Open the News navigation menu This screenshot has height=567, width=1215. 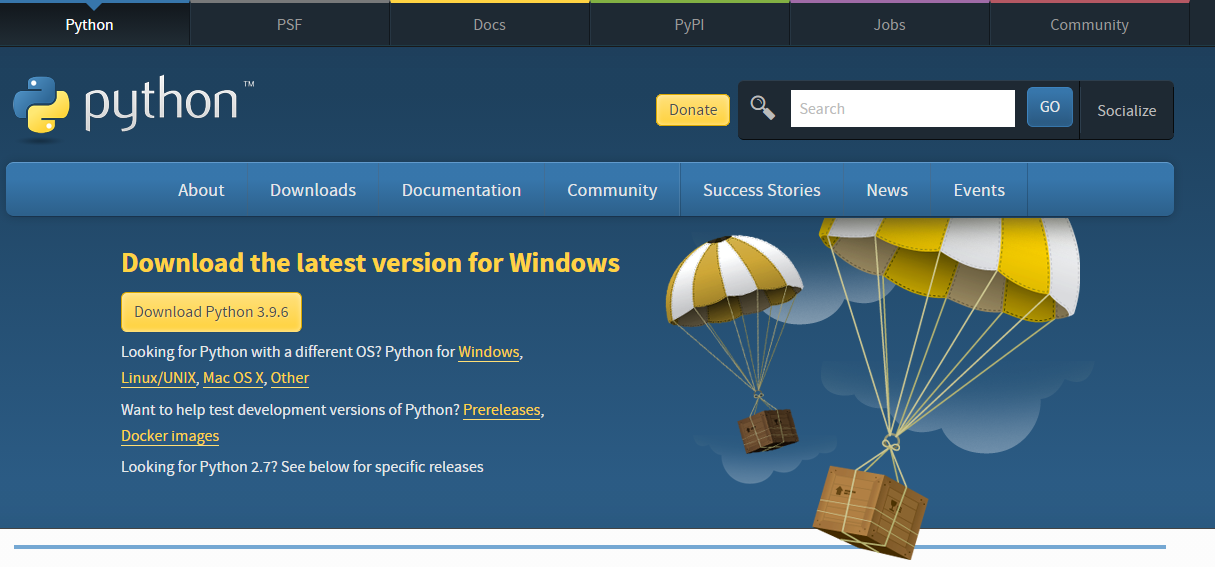tap(887, 190)
